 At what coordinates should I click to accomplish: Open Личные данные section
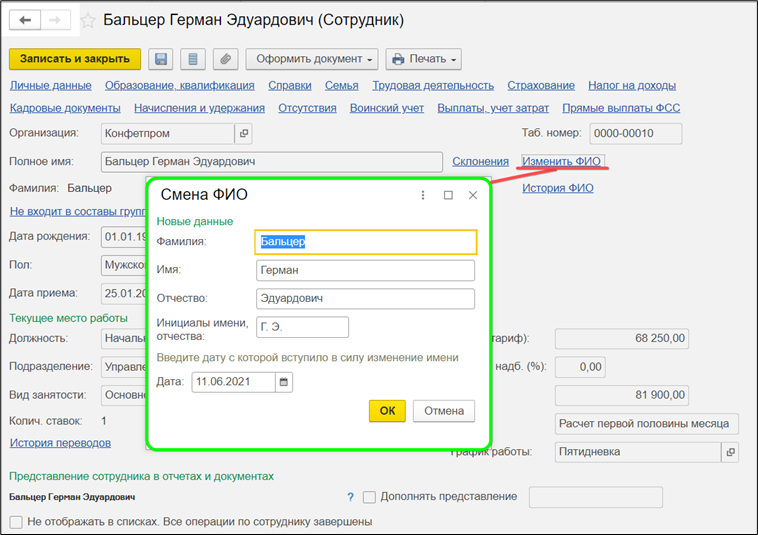click(51, 86)
